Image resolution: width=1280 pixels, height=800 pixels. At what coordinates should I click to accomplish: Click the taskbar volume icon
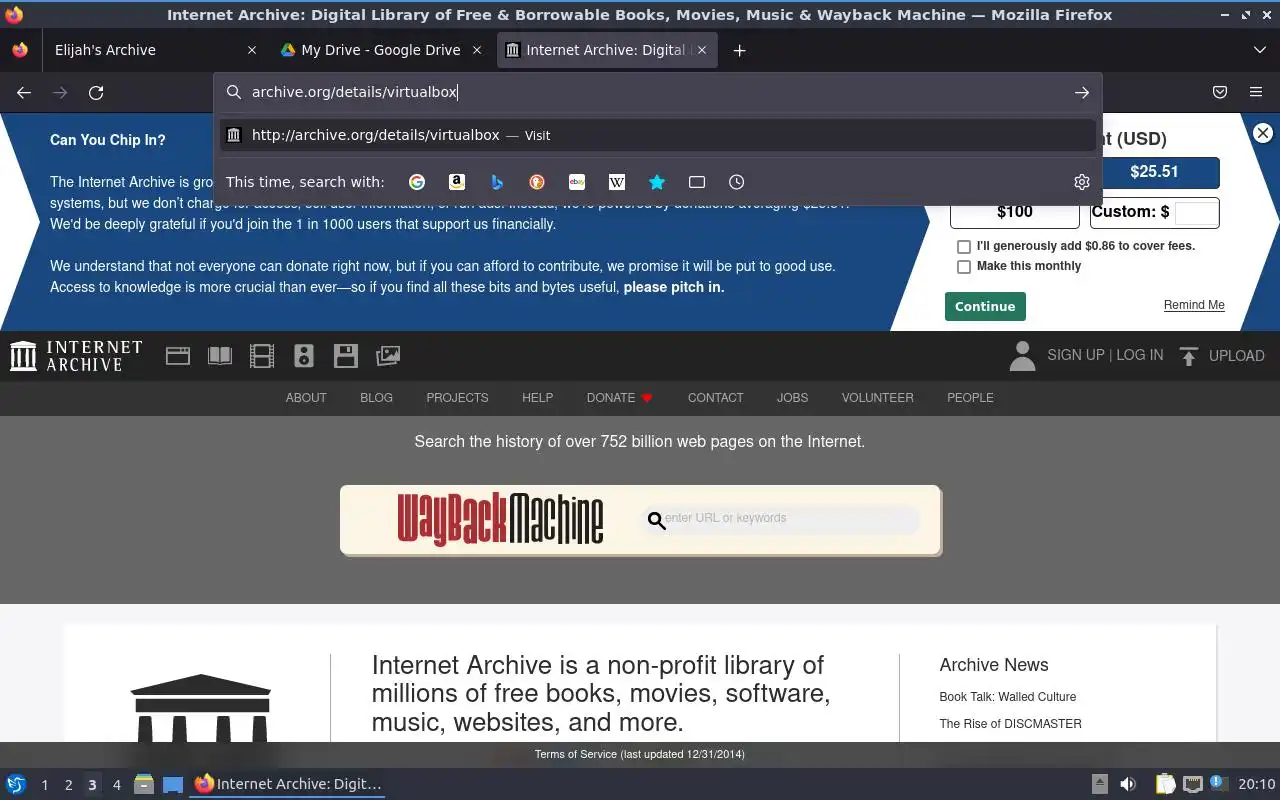pos(1128,784)
